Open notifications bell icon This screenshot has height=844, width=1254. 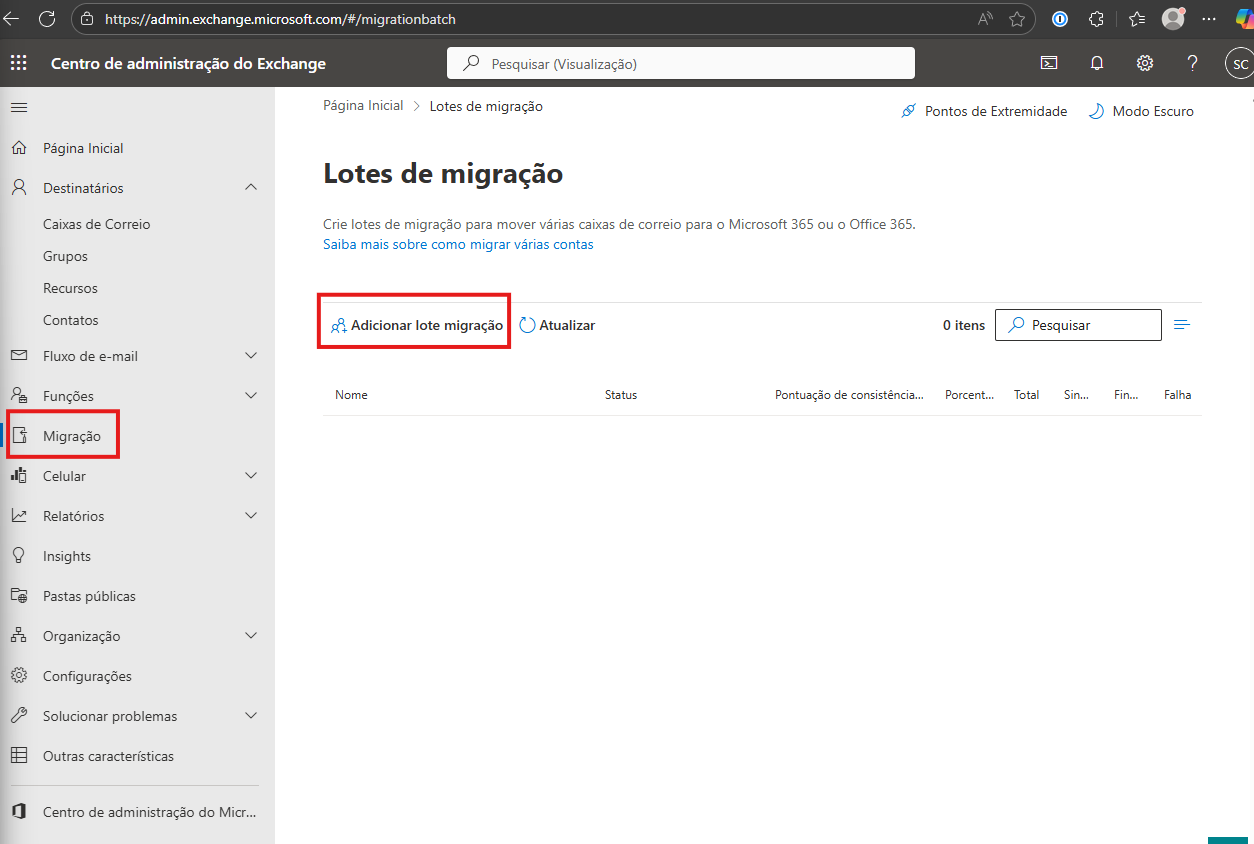tap(1097, 63)
